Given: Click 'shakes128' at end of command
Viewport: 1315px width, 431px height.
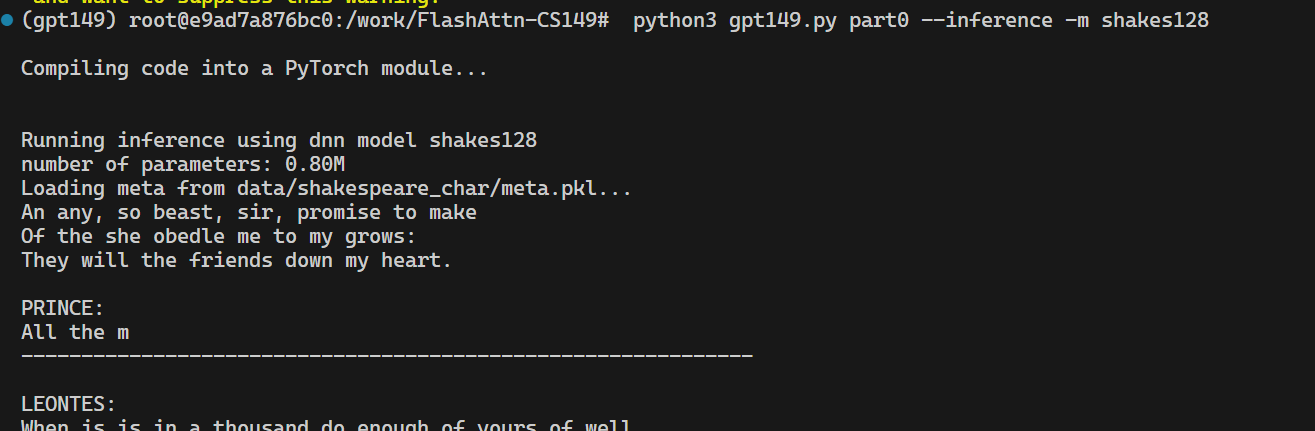Looking at the screenshot, I should (1155, 21).
